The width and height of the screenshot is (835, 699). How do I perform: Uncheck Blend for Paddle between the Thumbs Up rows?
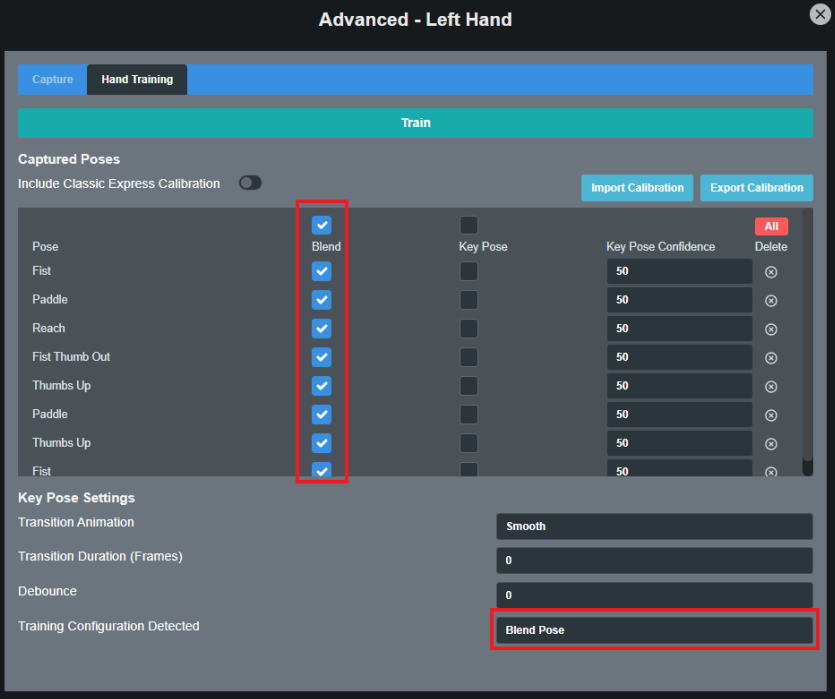322,414
